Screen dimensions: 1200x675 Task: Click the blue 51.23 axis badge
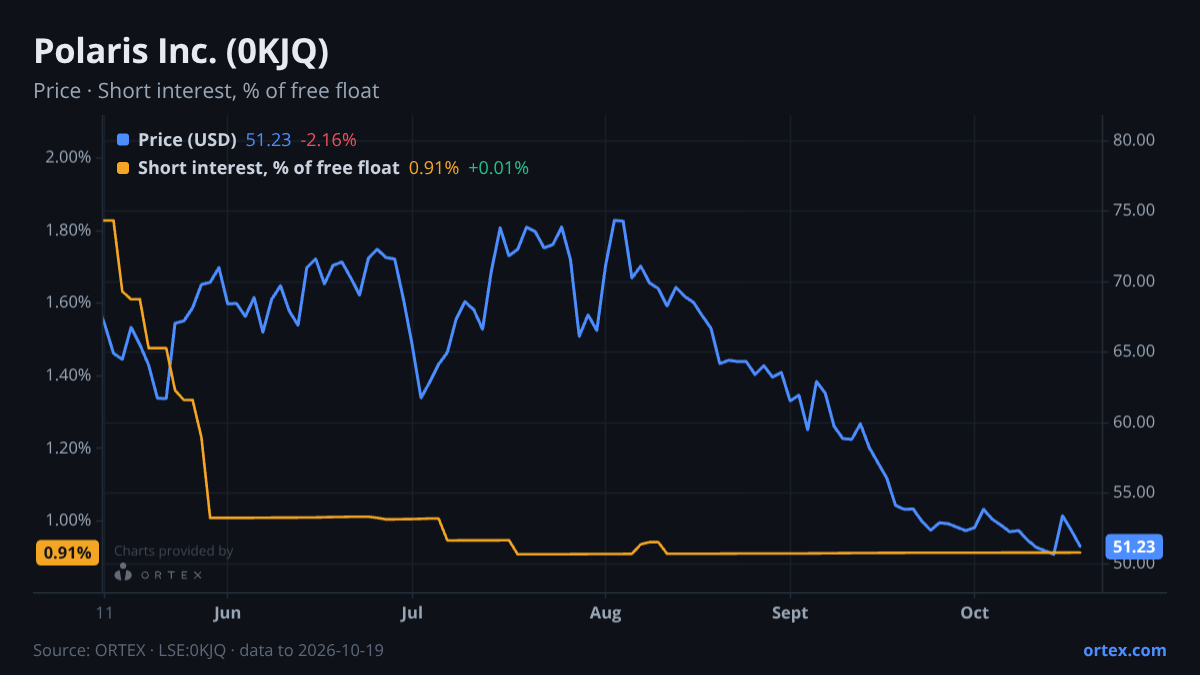[1134, 546]
